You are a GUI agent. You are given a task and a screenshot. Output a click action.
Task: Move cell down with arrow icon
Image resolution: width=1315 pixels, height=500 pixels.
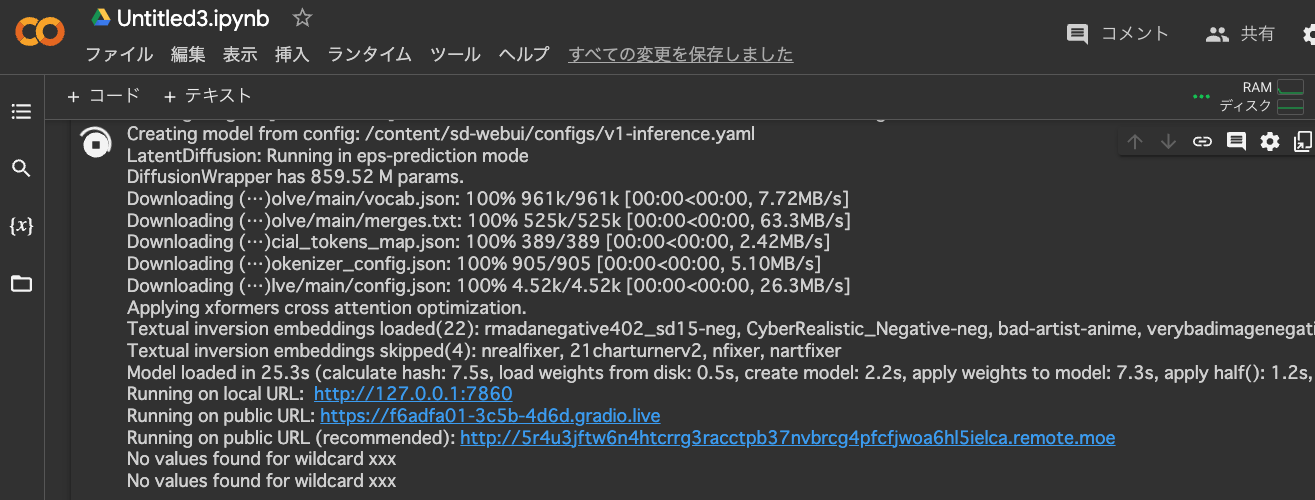click(1168, 142)
